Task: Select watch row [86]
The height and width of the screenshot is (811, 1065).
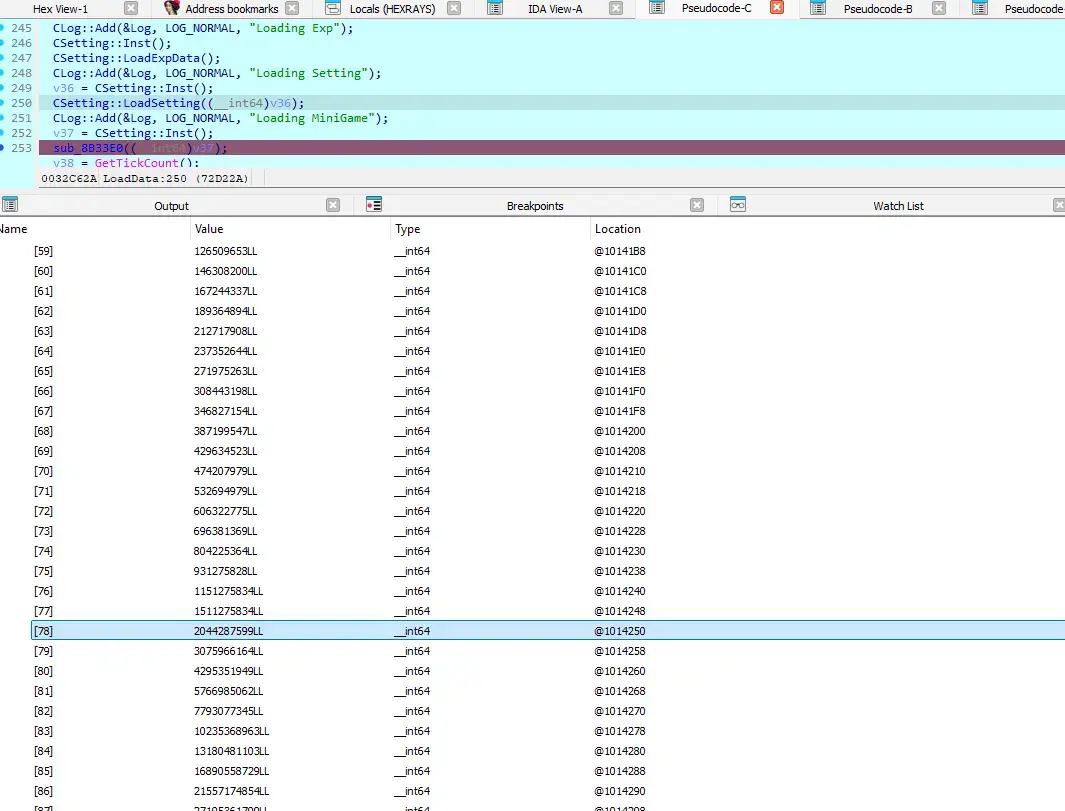Action: pyautogui.click(x=547, y=791)
